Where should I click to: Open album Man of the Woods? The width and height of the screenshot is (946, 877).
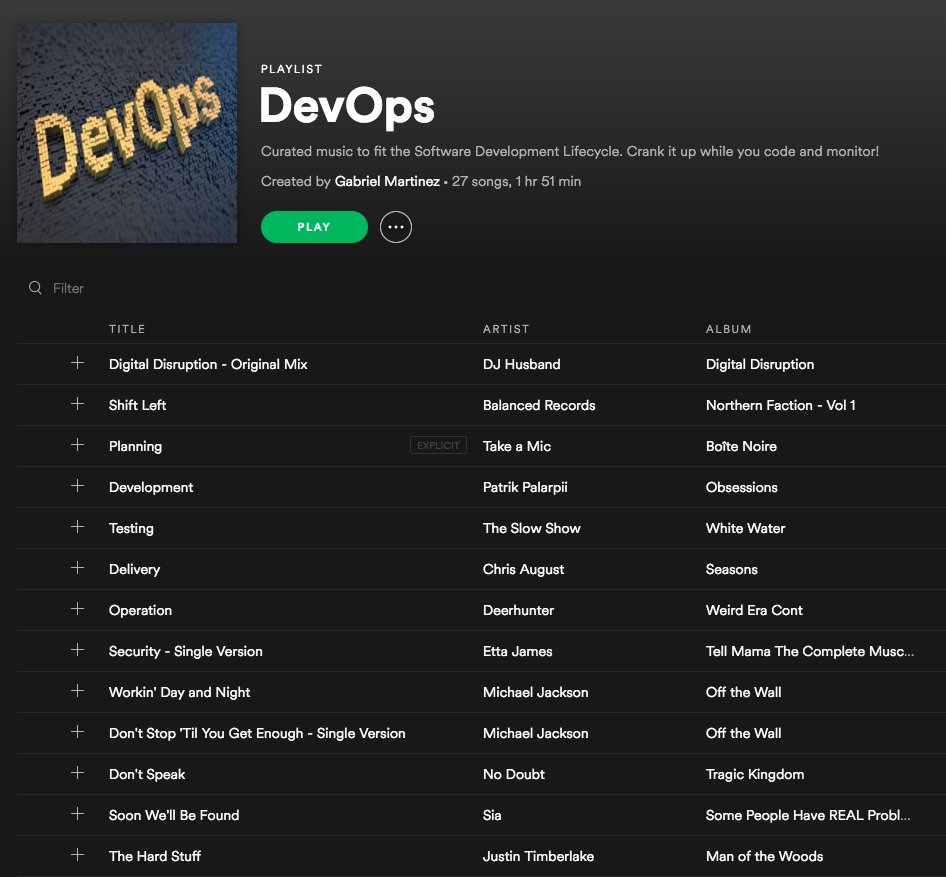point(764,856)
